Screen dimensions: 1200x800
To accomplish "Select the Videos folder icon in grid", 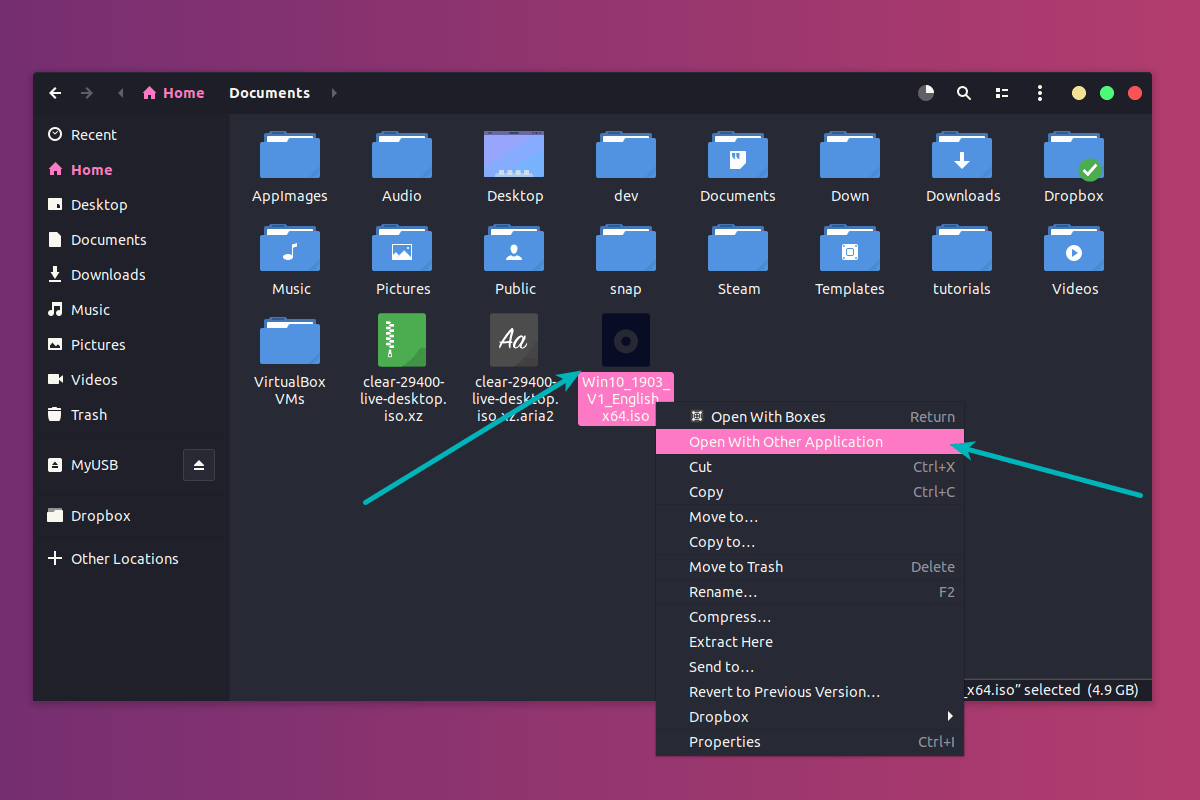I will 1074,248.
